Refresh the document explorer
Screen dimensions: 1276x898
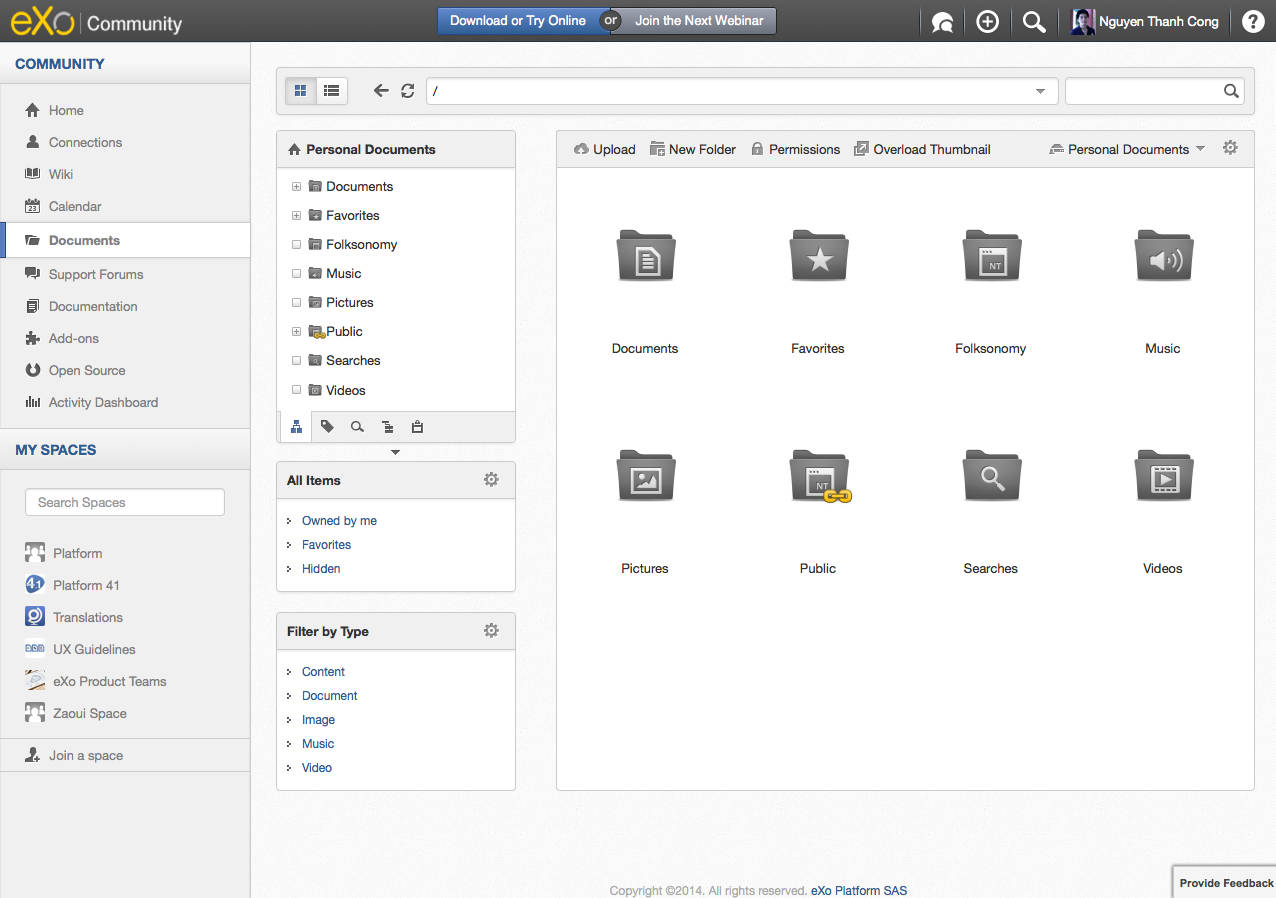pyautogui.click(x=407, y=91)
